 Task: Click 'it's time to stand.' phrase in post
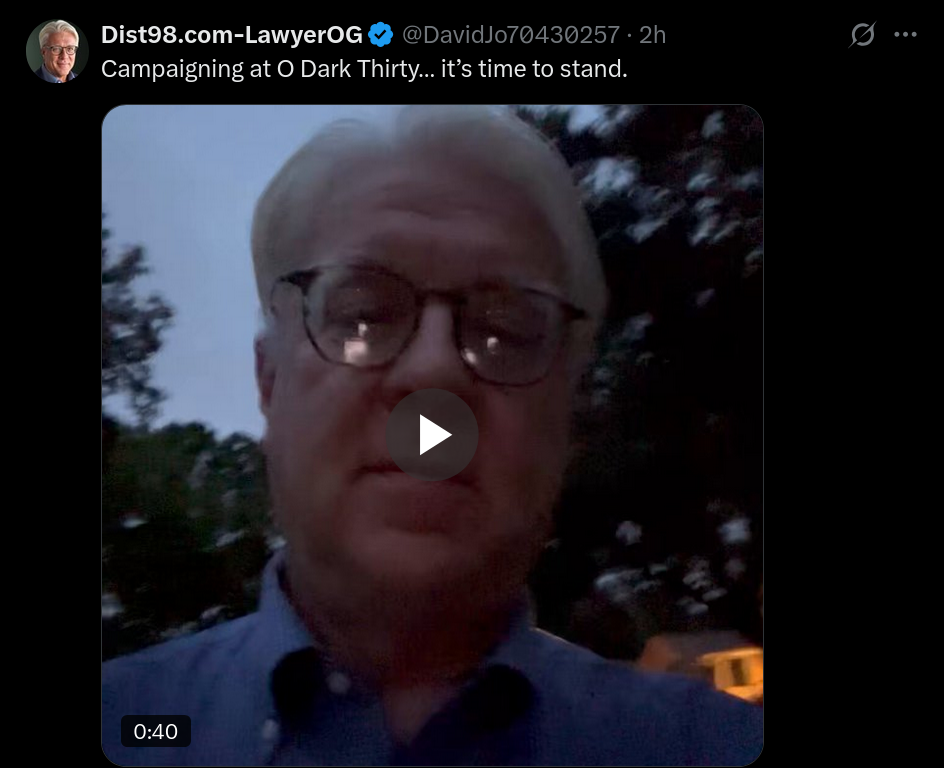tap(534, 69)
